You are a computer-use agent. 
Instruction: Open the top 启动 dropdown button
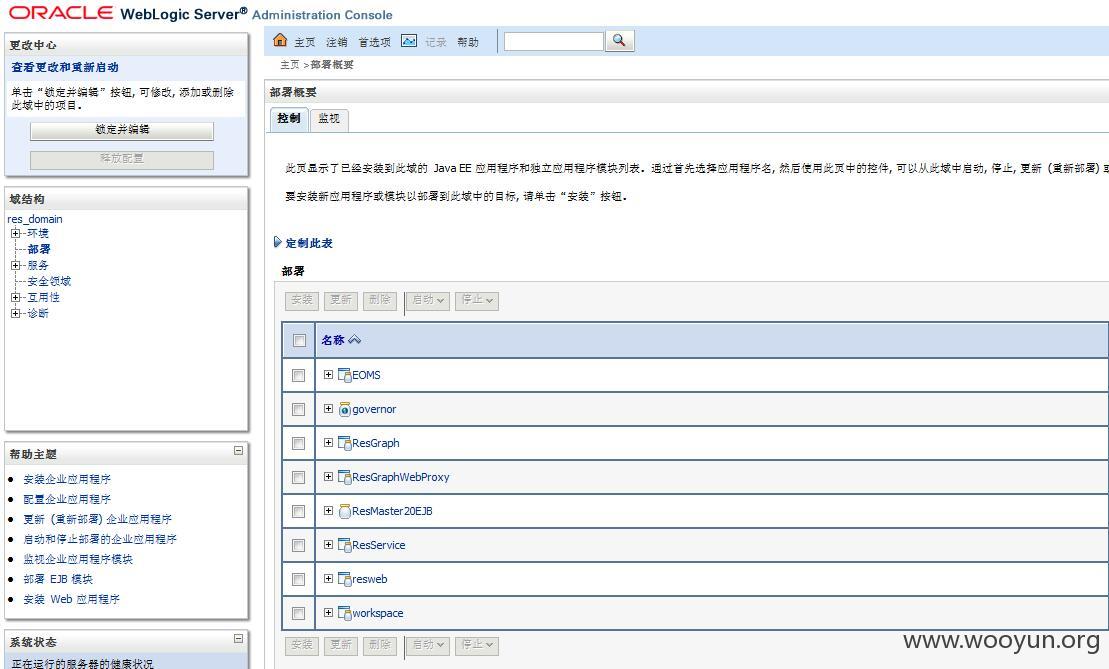(x=428, y=301)
